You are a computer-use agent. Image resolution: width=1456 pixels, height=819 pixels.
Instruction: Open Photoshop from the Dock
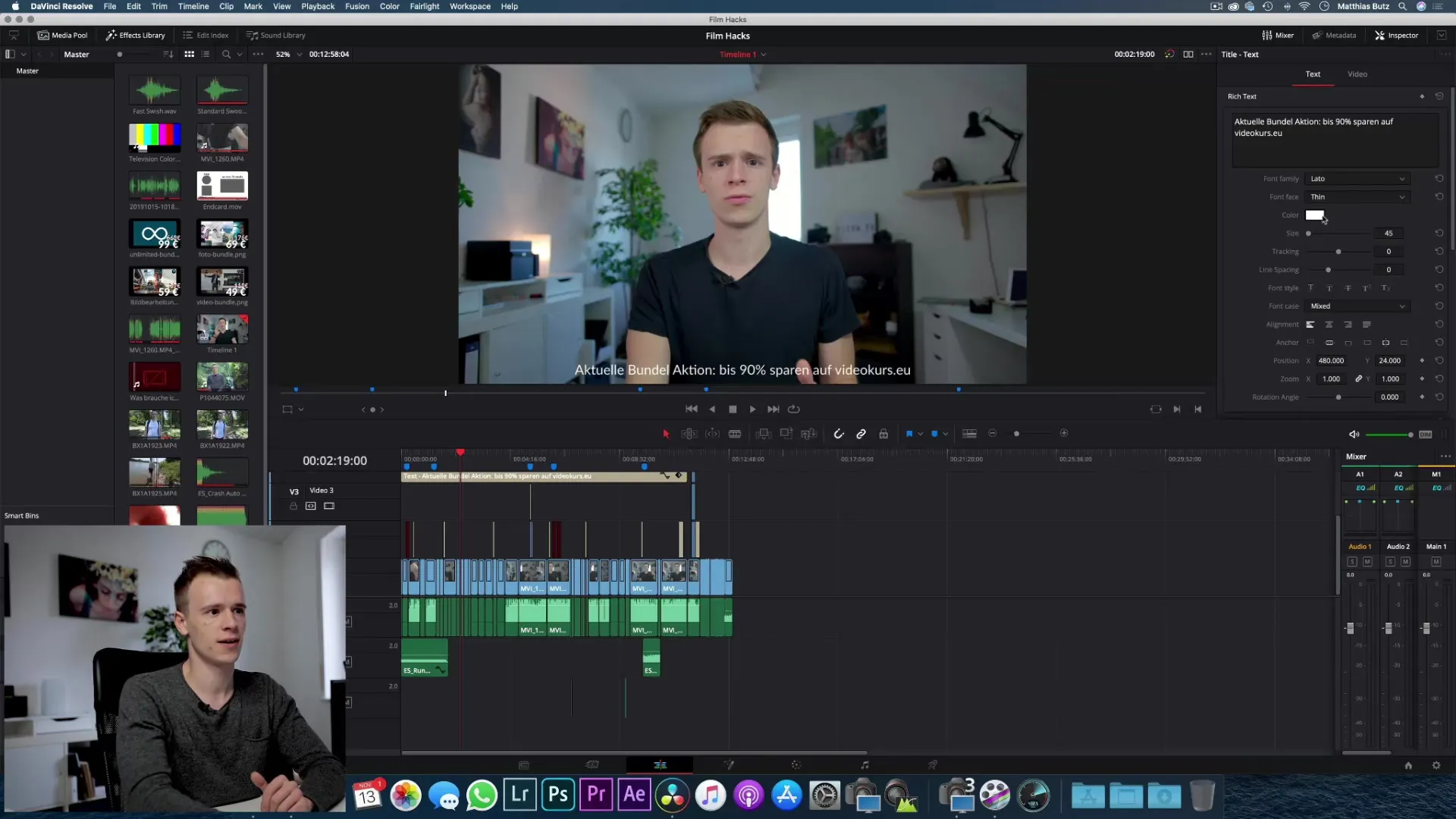(x=558, y=794)
